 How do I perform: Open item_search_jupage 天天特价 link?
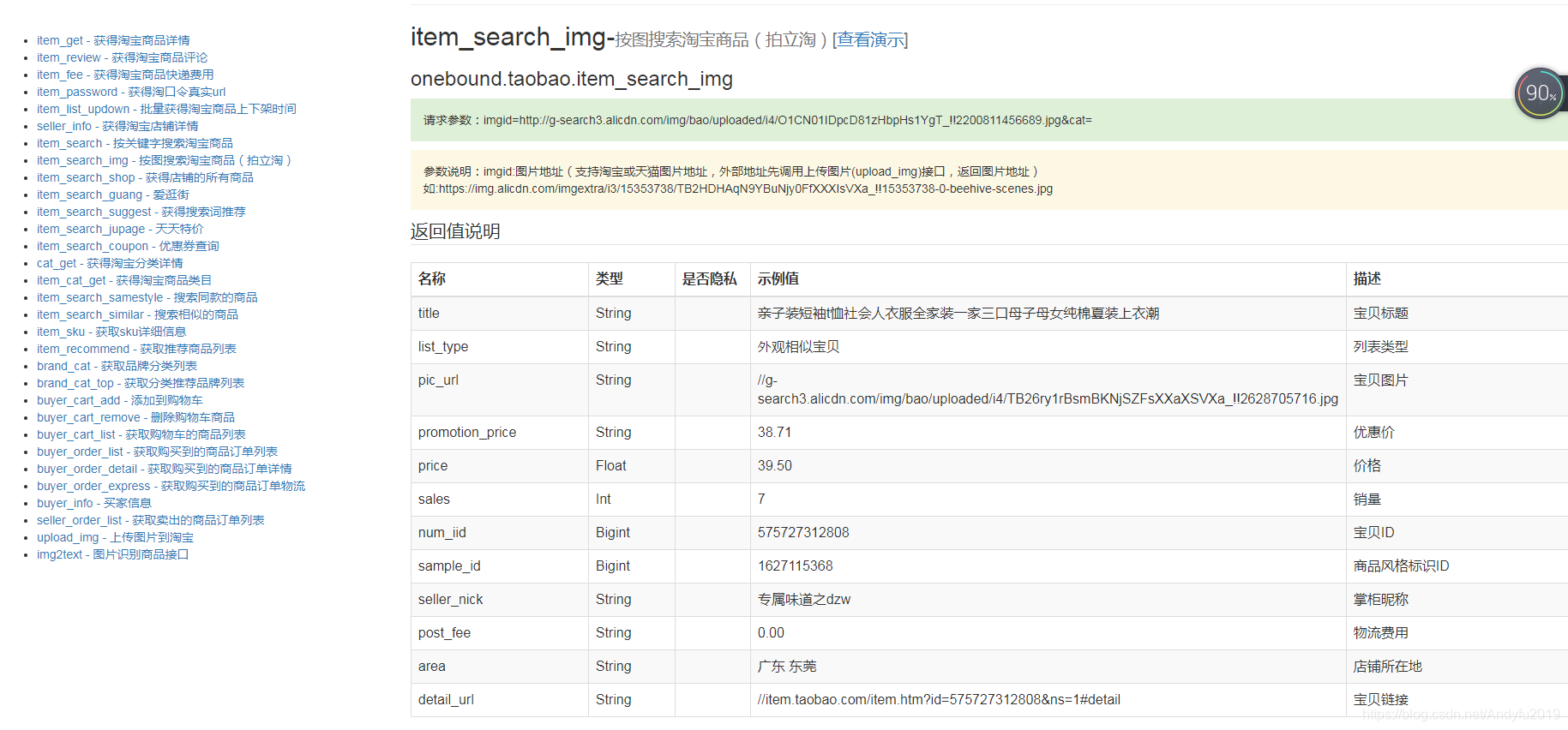click(x=120, y=229)
